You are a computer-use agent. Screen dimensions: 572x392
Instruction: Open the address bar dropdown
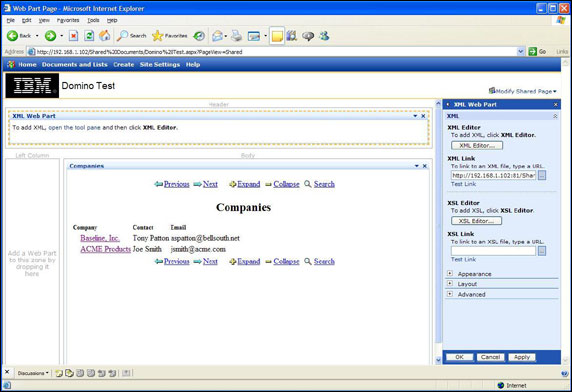point(521,52)
